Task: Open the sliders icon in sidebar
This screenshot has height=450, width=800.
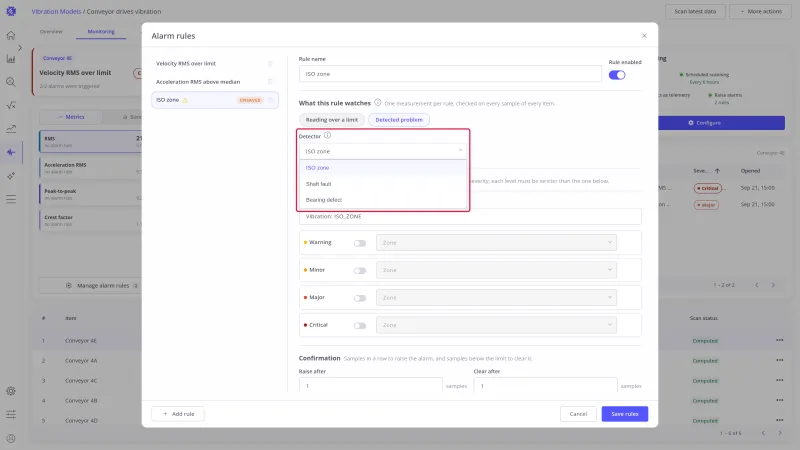Action: [11, 414]
